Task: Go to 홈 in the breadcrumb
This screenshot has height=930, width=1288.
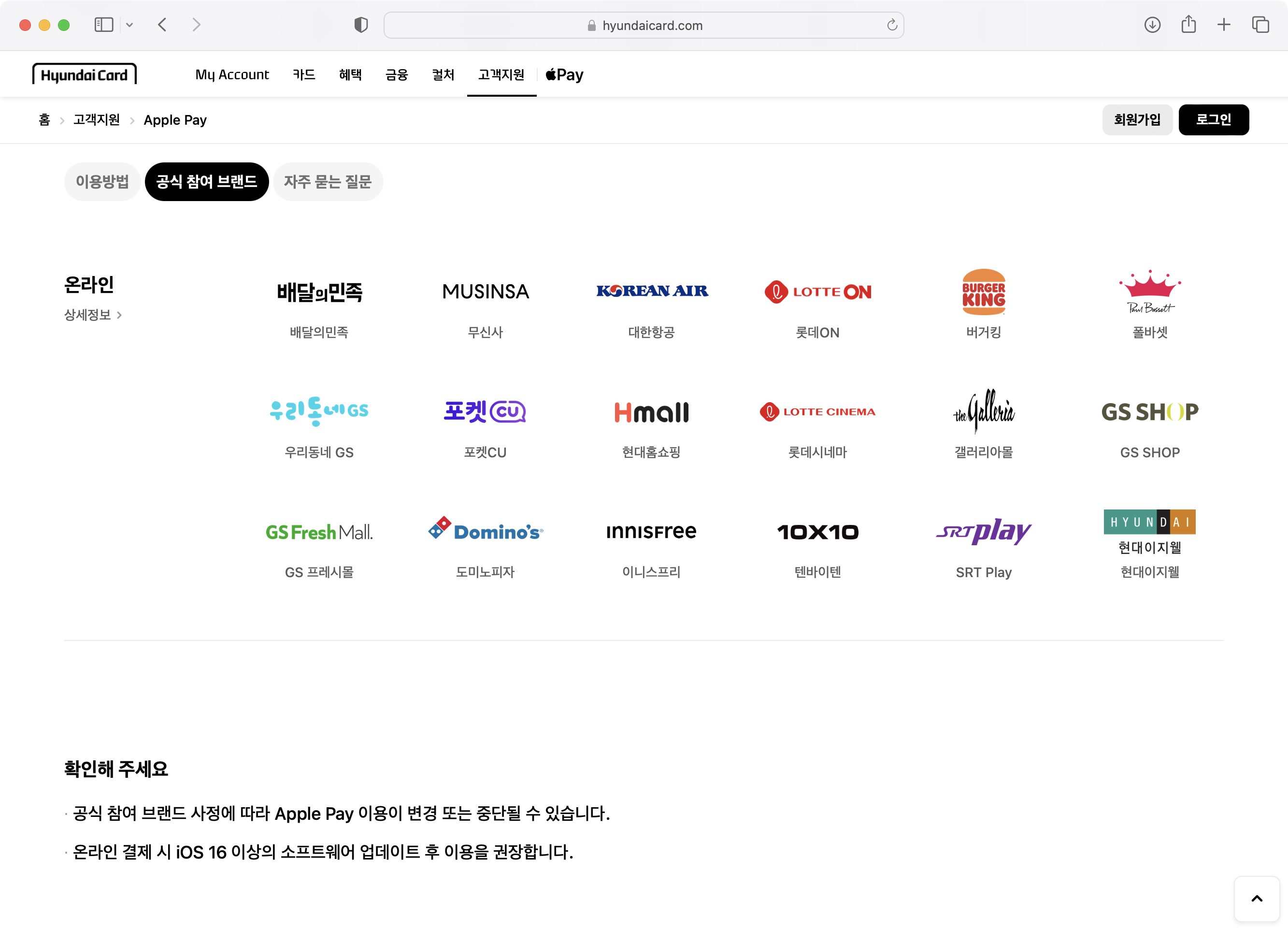Action: click(44, 120)
